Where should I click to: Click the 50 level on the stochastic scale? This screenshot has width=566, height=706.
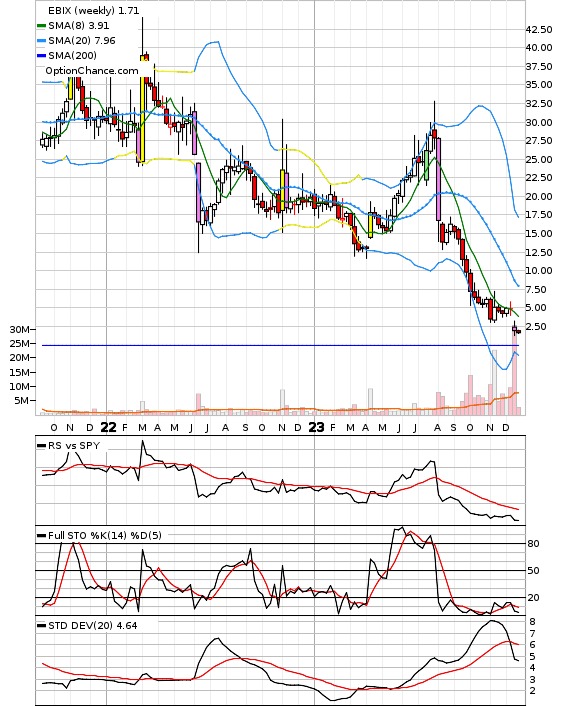533,570
